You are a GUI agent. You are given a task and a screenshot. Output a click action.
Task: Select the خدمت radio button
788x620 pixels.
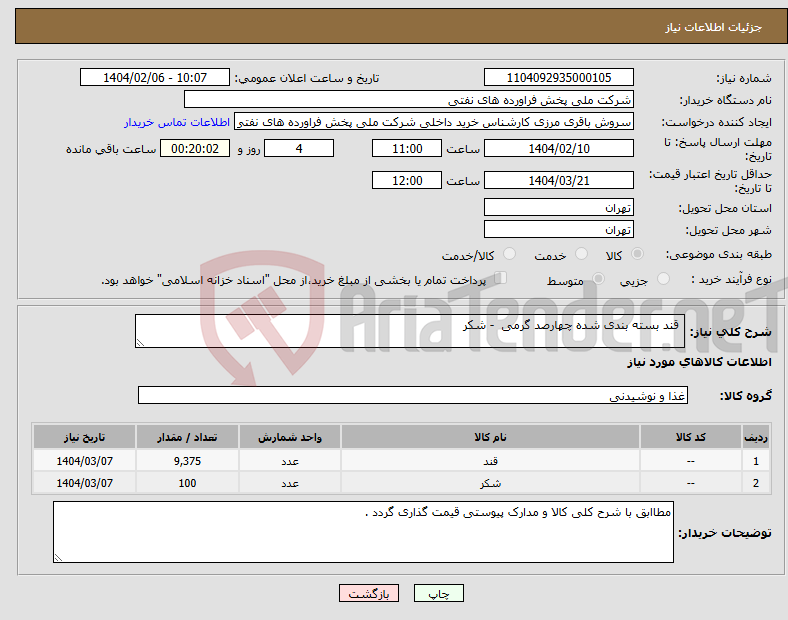click(581, 254)
